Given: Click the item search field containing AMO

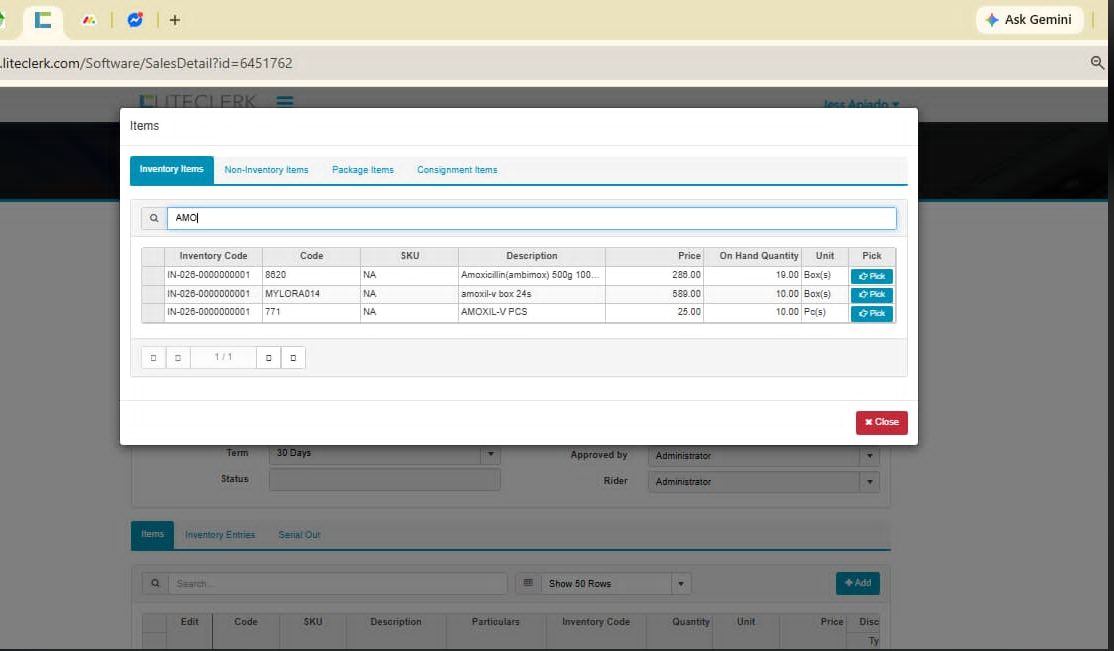Looking at the screenshot, I should coord(531,218).
